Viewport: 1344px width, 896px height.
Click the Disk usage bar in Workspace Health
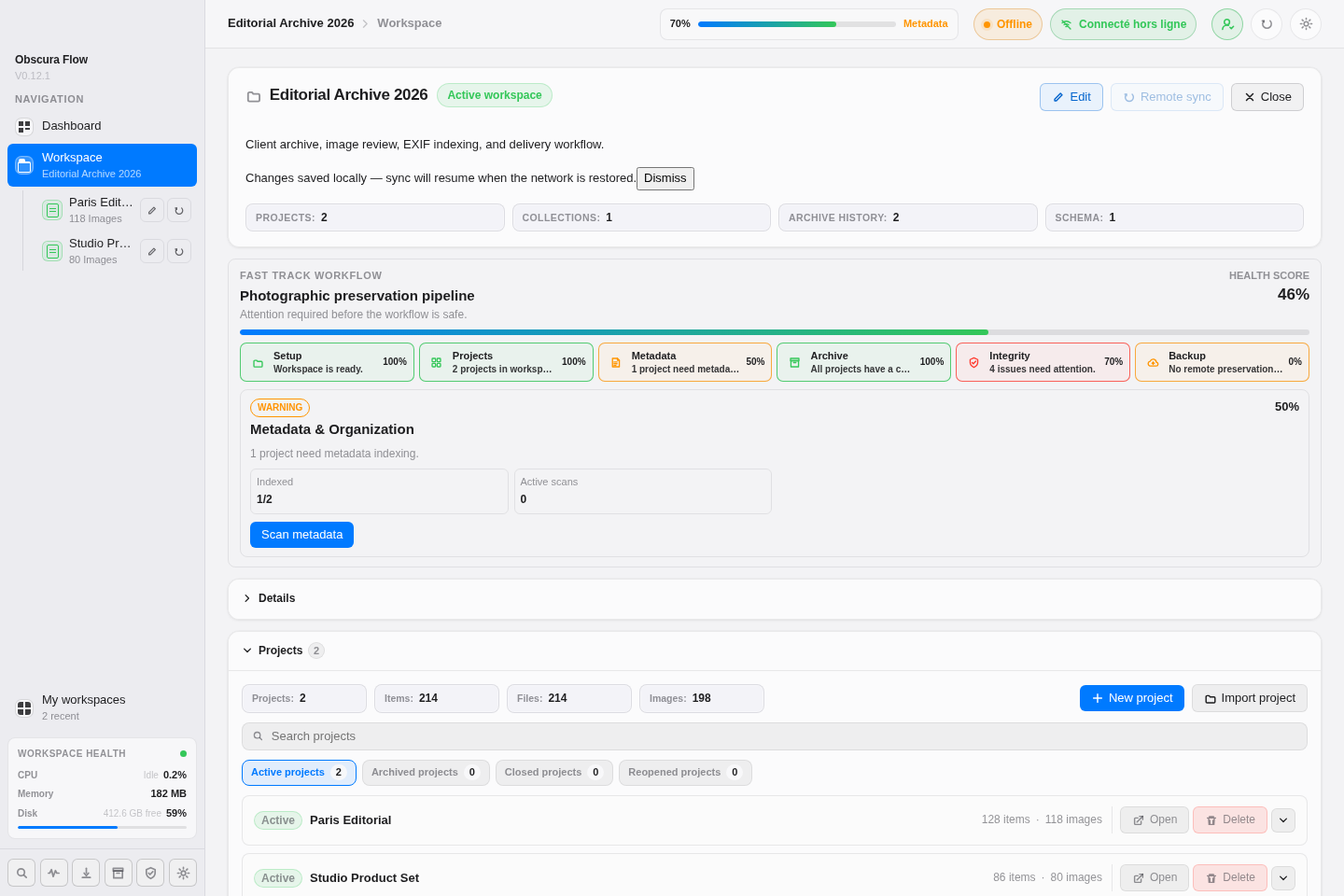pos(102,827)
